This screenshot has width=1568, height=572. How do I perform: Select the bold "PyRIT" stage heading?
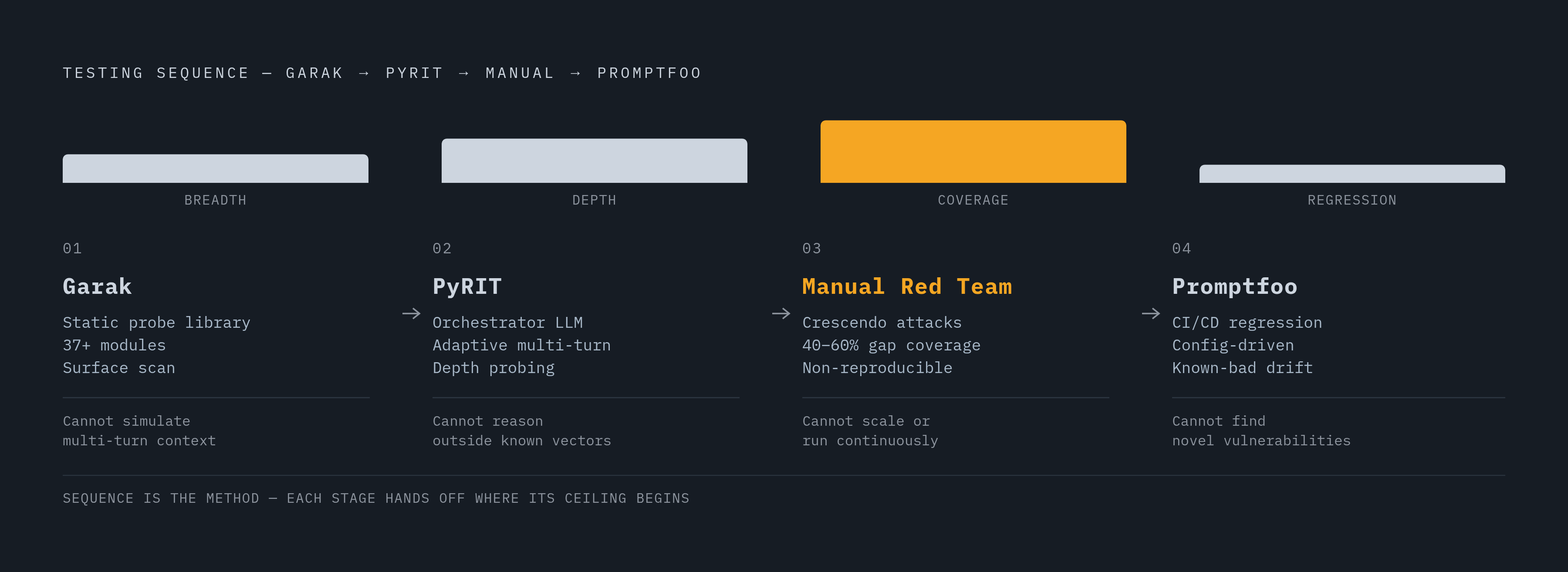(x=467, y=286)
